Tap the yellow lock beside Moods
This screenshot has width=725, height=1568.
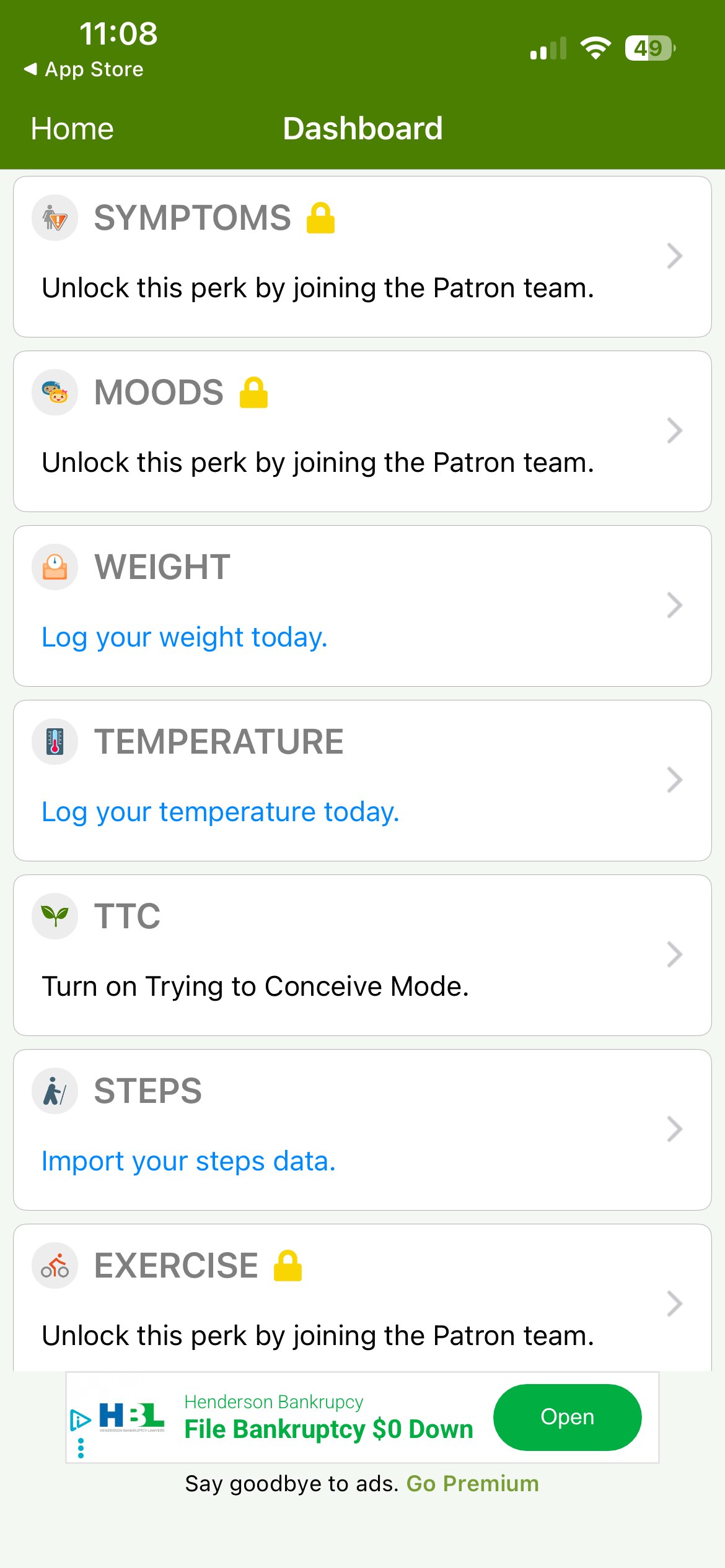click(x=253, y=393)
